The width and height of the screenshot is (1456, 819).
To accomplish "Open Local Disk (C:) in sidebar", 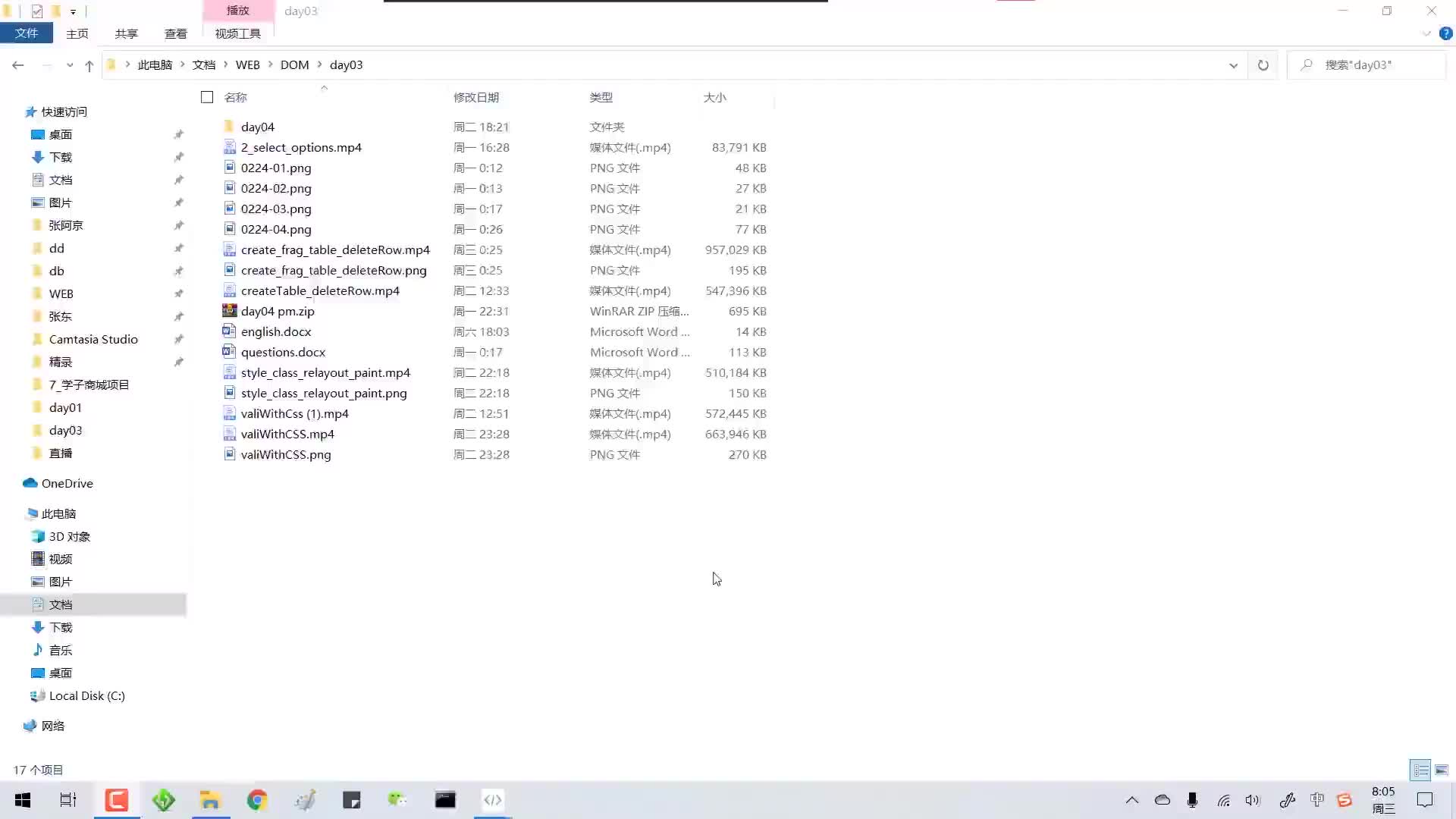I will [87, 695].
